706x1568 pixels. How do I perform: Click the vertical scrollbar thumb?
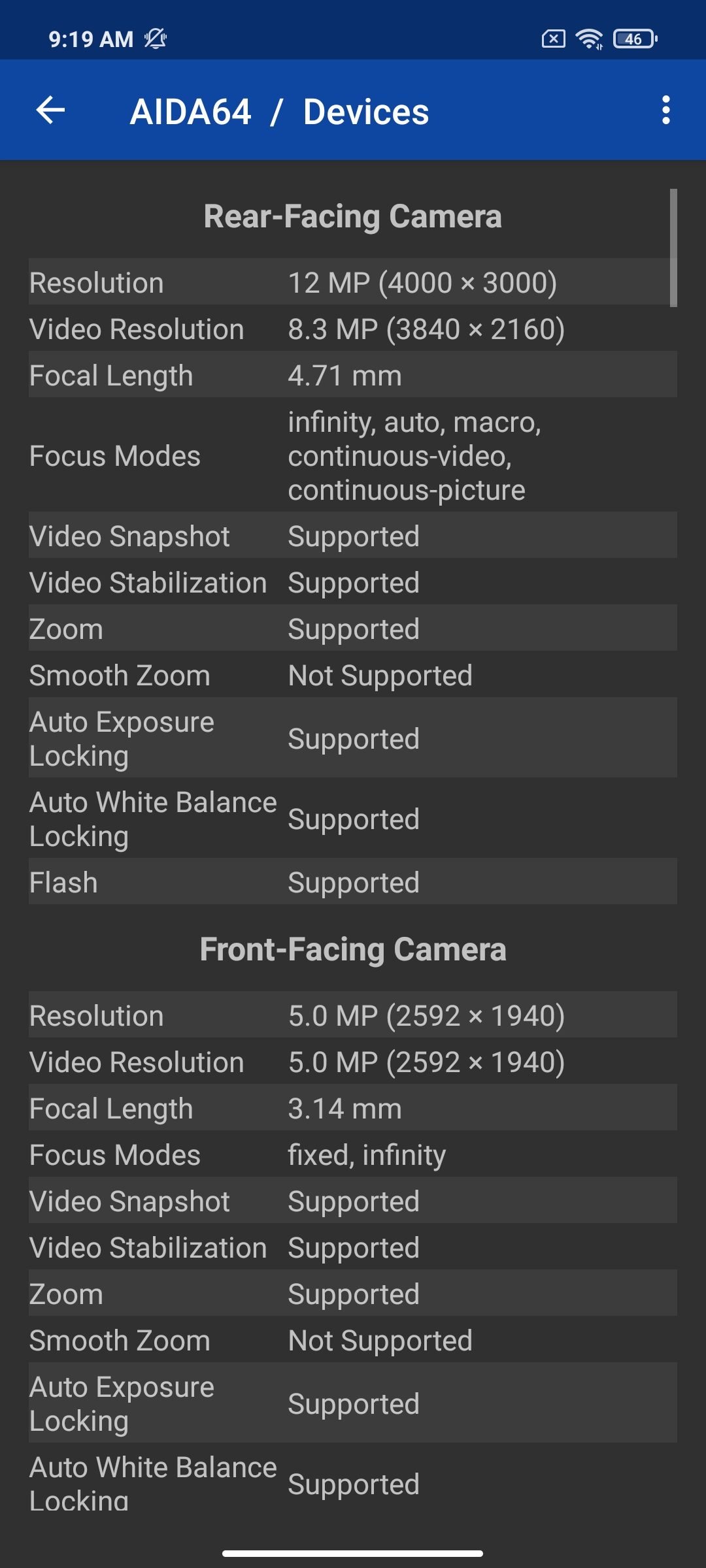(673, 248)
